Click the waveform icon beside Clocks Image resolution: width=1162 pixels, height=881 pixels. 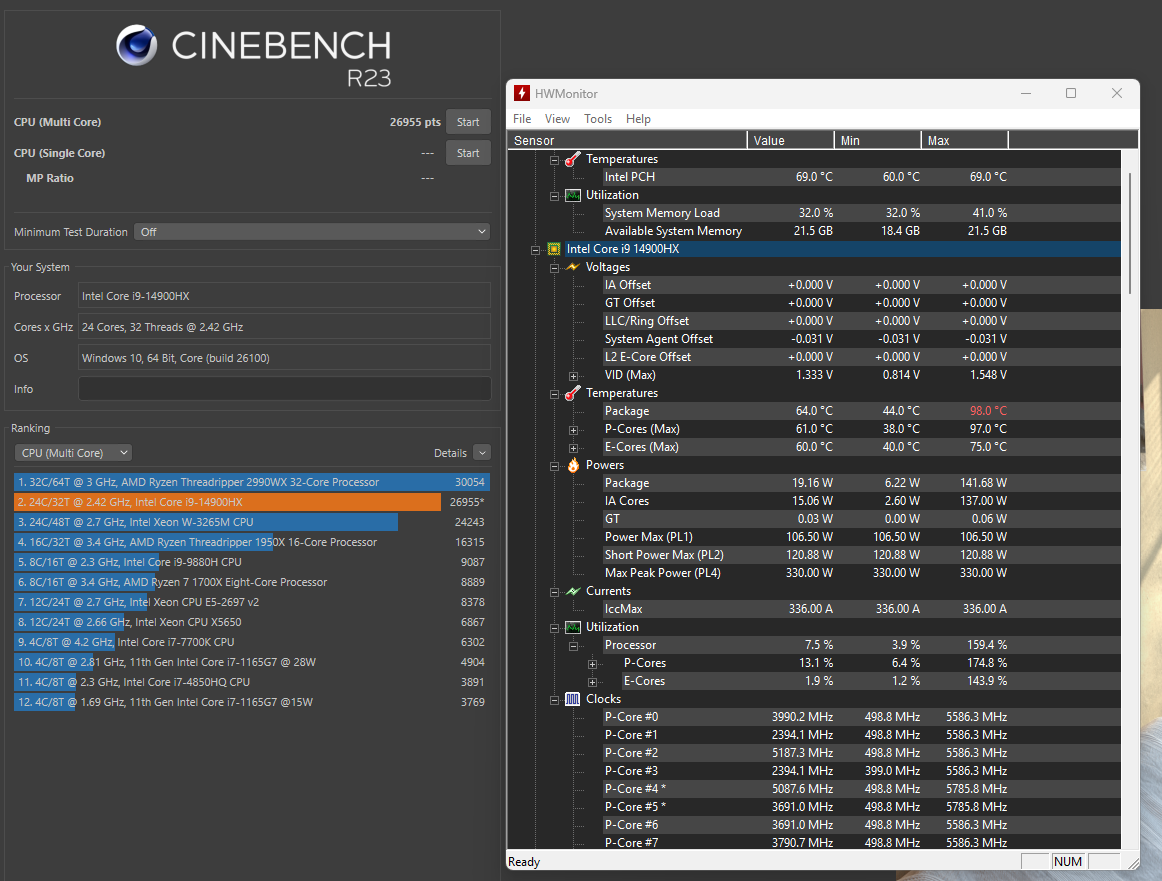pyautogui.click(x=573, y=699)
